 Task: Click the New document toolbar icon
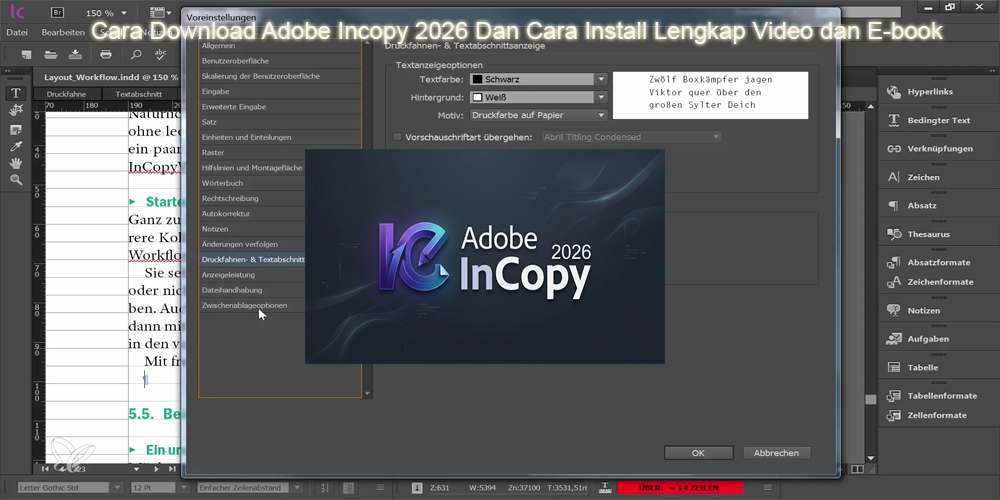26,54
